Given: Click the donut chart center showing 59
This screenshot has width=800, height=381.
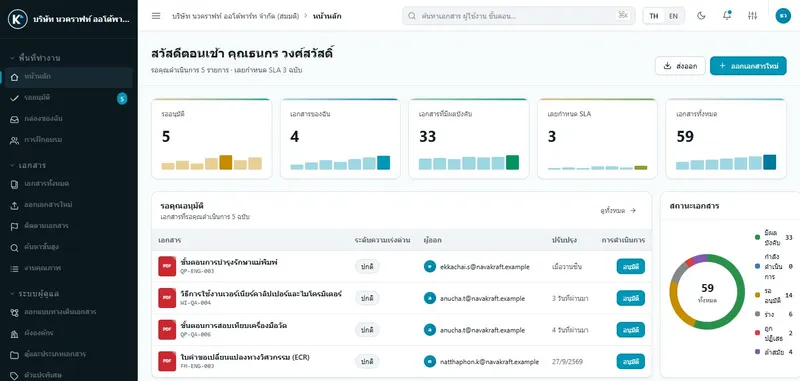Looking at the screenshot, I should 707,291.
